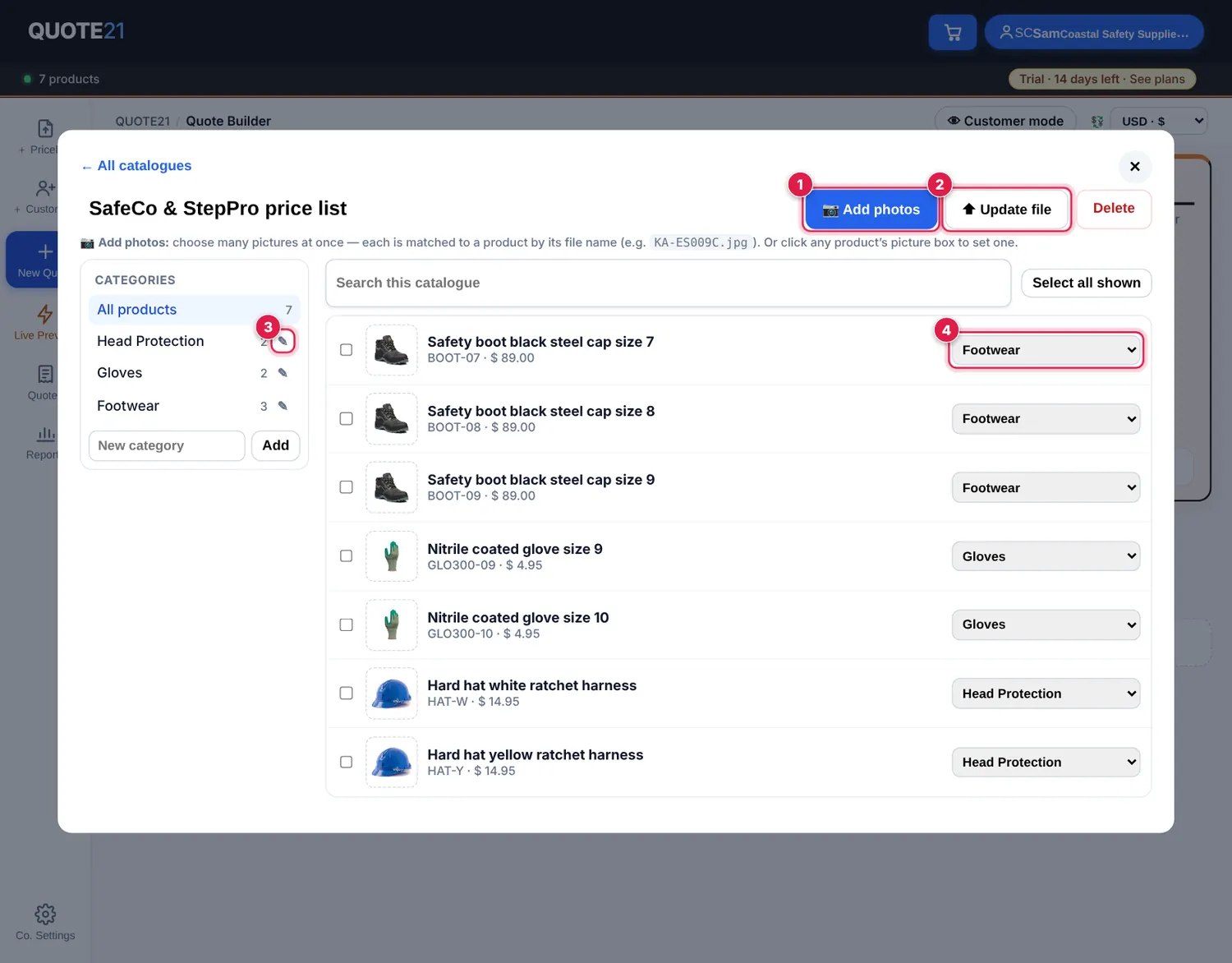This screenshot has width=1232, height=963.
Task: Open category dropdown for glove size 10
Action: coord(1046,624)
